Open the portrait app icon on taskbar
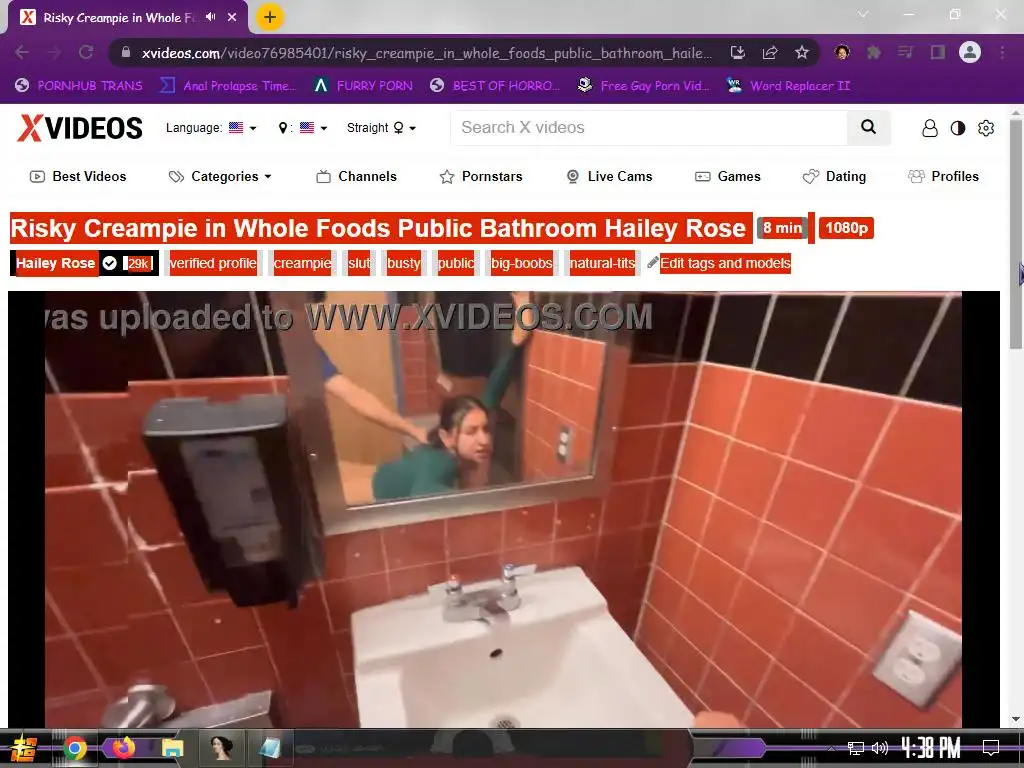The image size is (1024, 768). pos(221,748)
